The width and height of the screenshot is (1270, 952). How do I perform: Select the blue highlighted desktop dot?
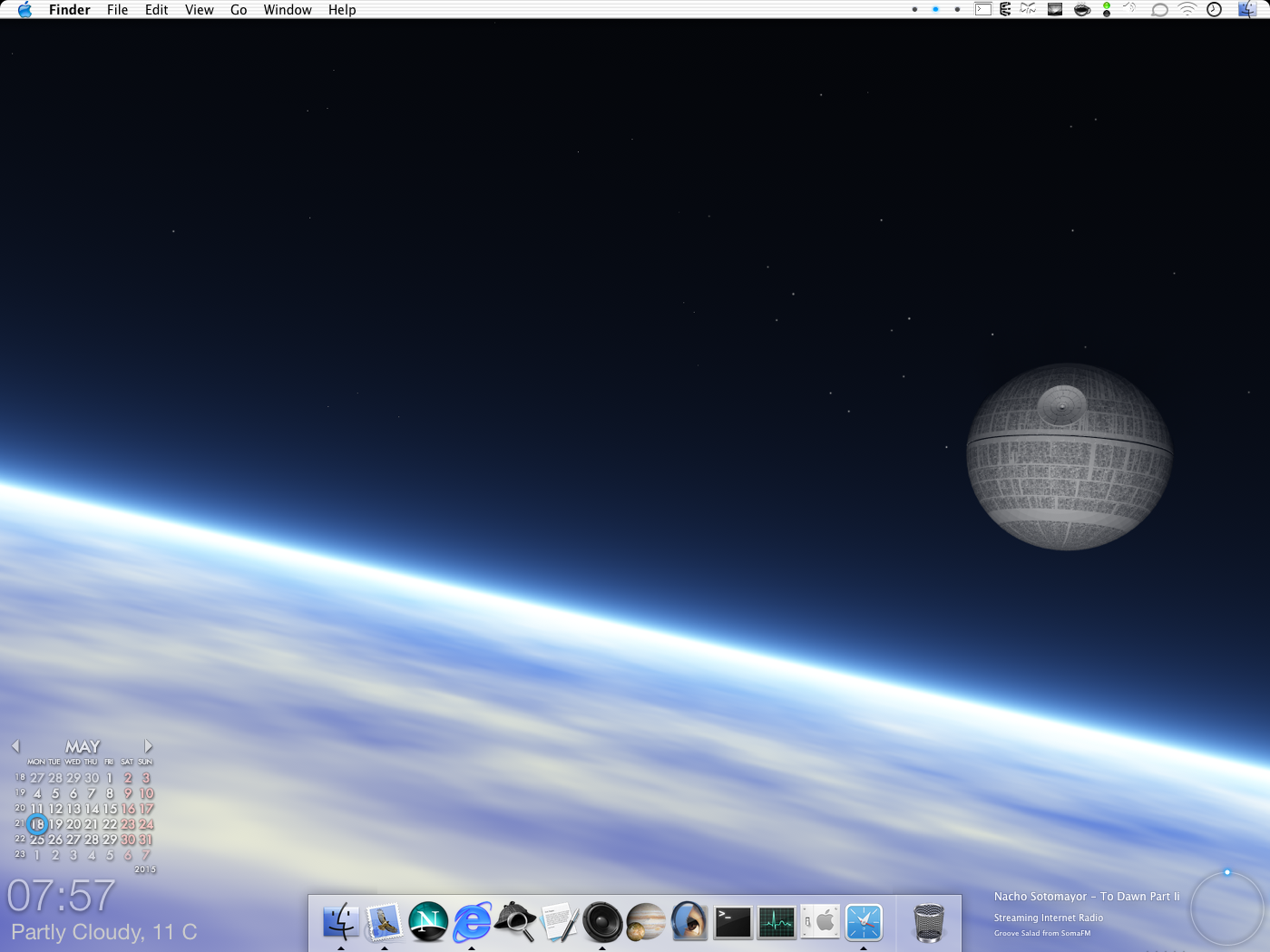point(935,9)
